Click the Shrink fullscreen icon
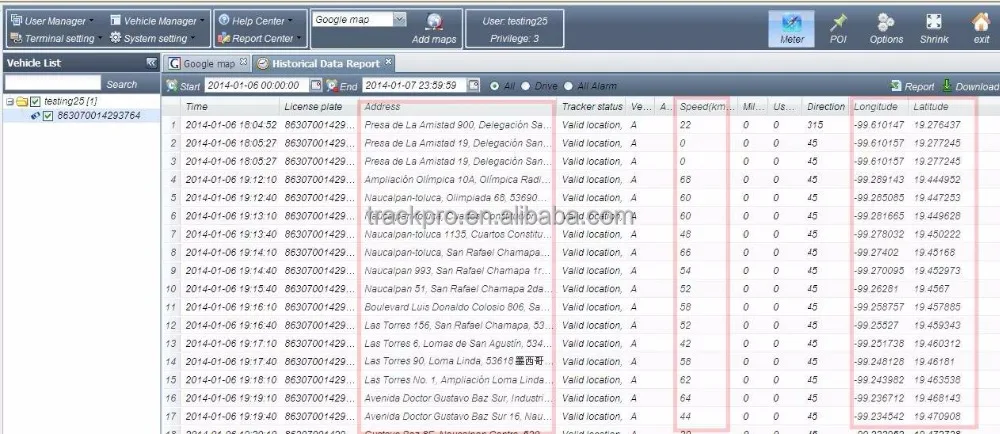The image size is (1000, 434). coord(934,22)
